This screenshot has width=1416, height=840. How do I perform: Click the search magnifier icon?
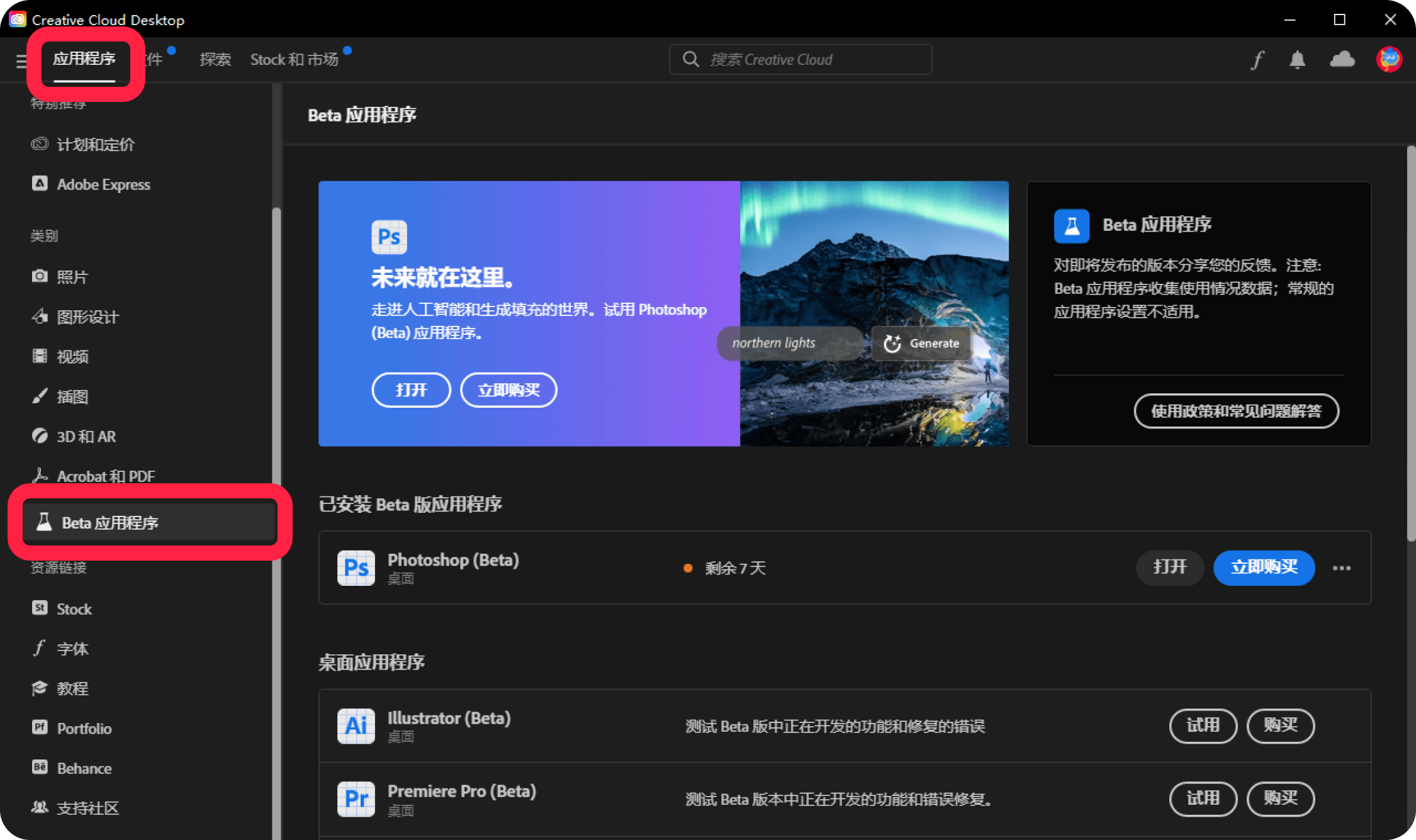click(690, 59)
